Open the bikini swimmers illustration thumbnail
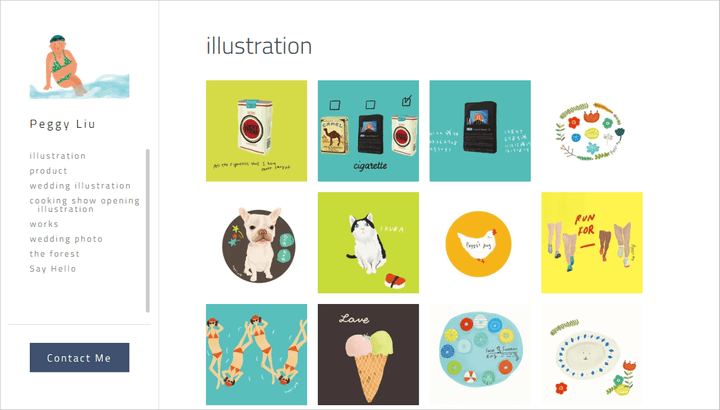The image size is (720, 410). tap(256, 354)
